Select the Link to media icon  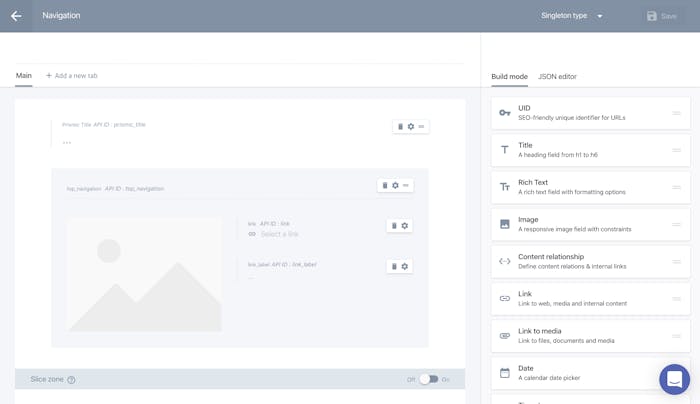[504, 336]
